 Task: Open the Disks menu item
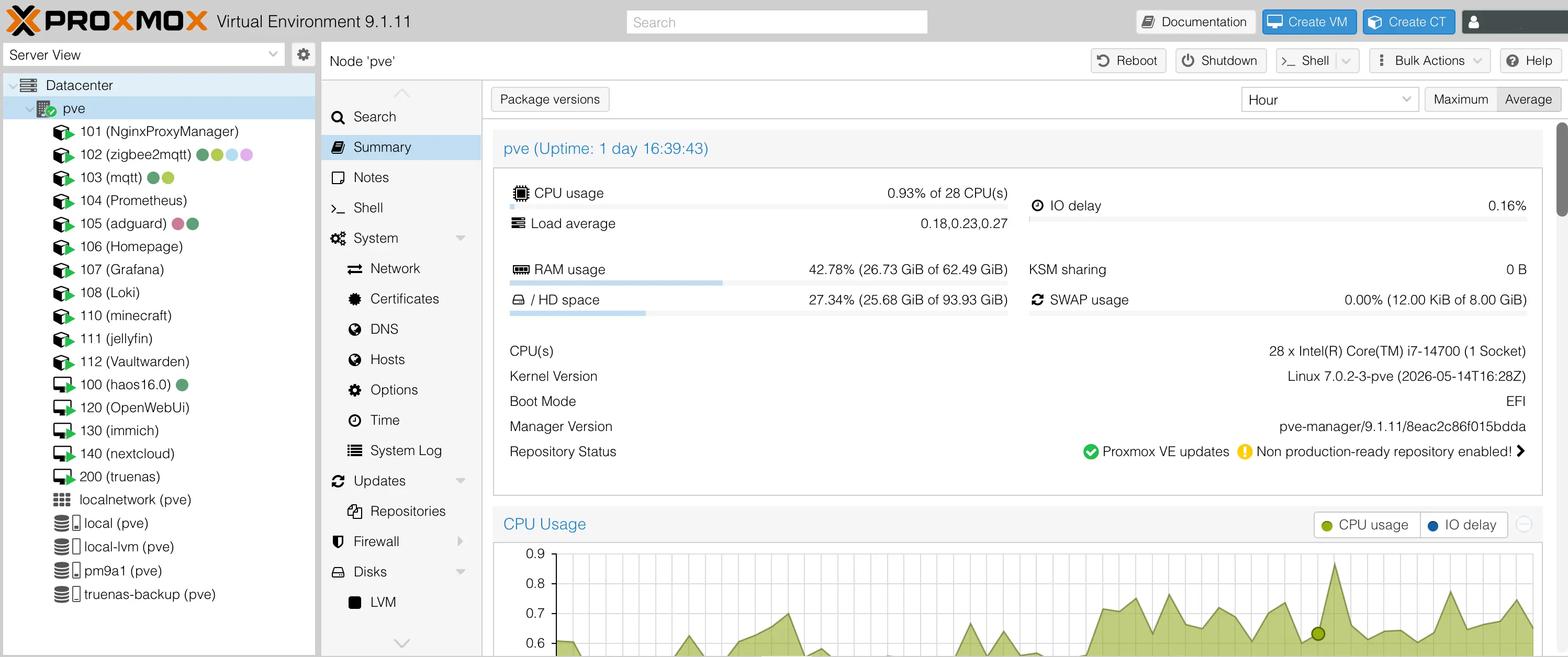(x=401, y=572)
